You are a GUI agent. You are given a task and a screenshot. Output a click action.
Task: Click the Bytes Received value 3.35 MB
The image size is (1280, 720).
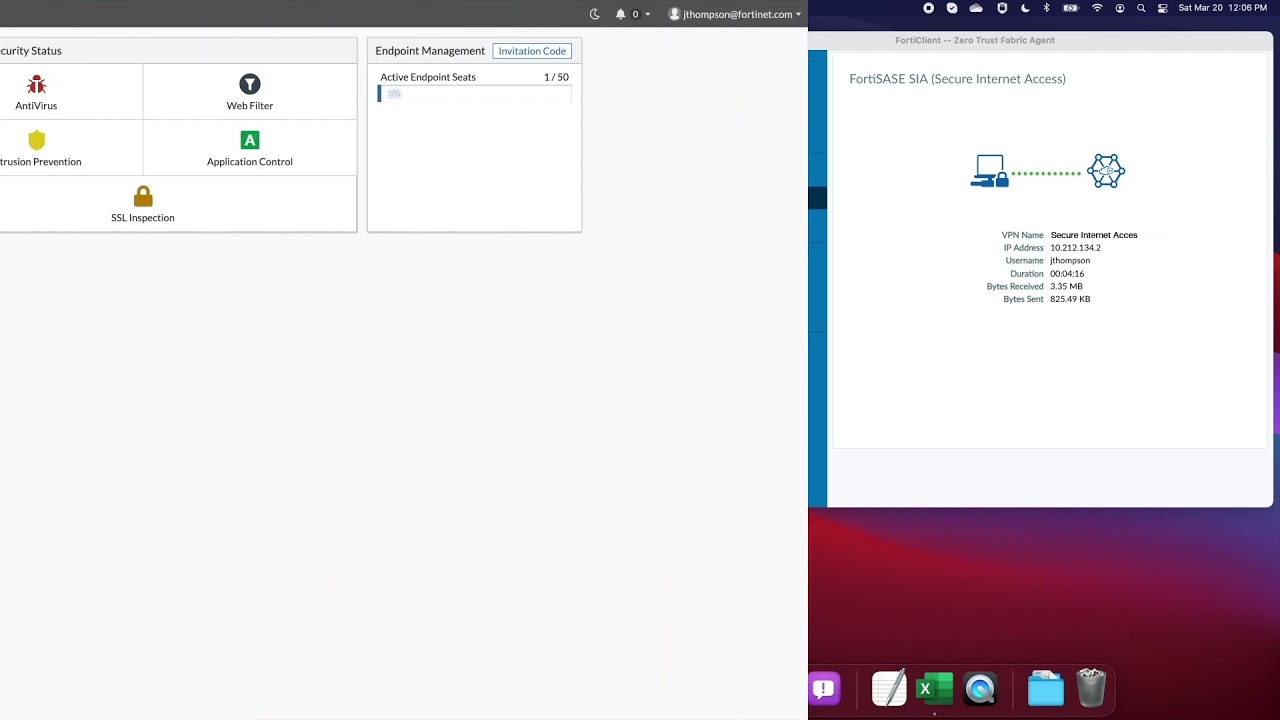pyautogui.click(x=1066, y=287)
